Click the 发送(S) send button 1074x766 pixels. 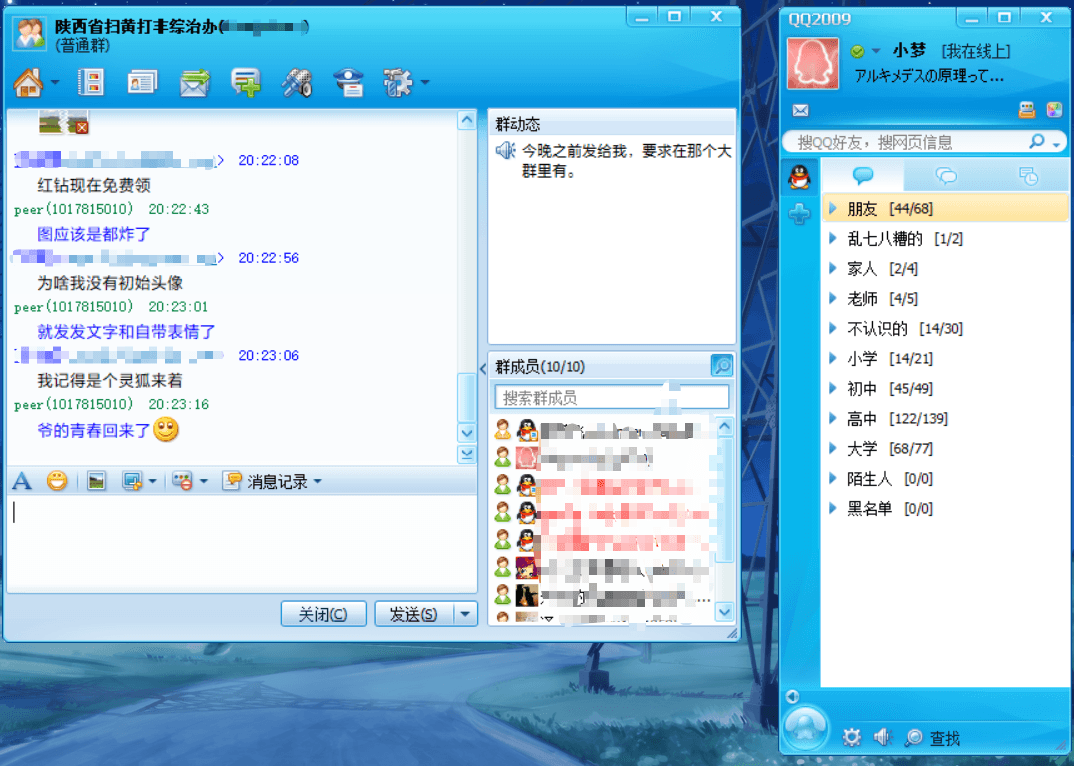pyautogui.click(x=414, y=614)
